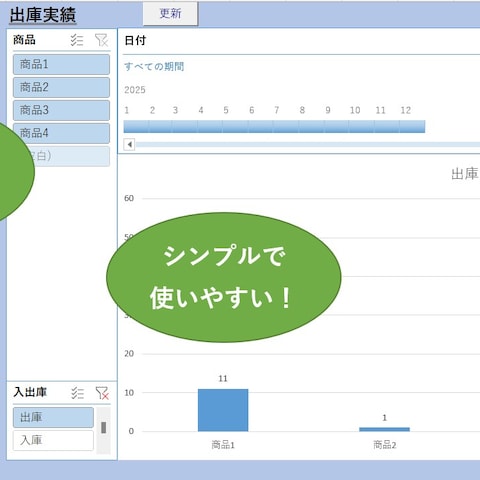Viewport: 480px width, 480px height.
Task: Click the 2025 year label
Action: click(135, 90)
